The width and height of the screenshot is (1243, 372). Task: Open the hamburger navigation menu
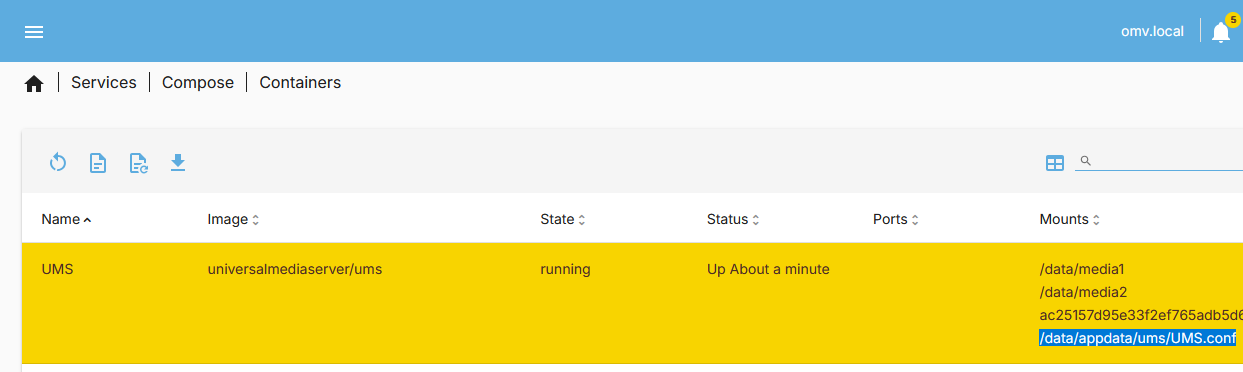click(34, 32)
